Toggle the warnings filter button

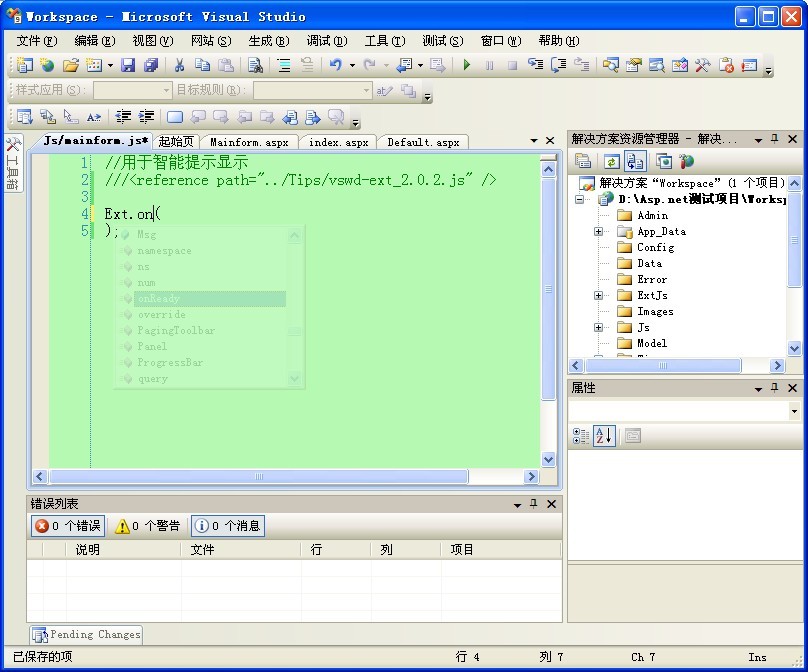tap(147, 526)
